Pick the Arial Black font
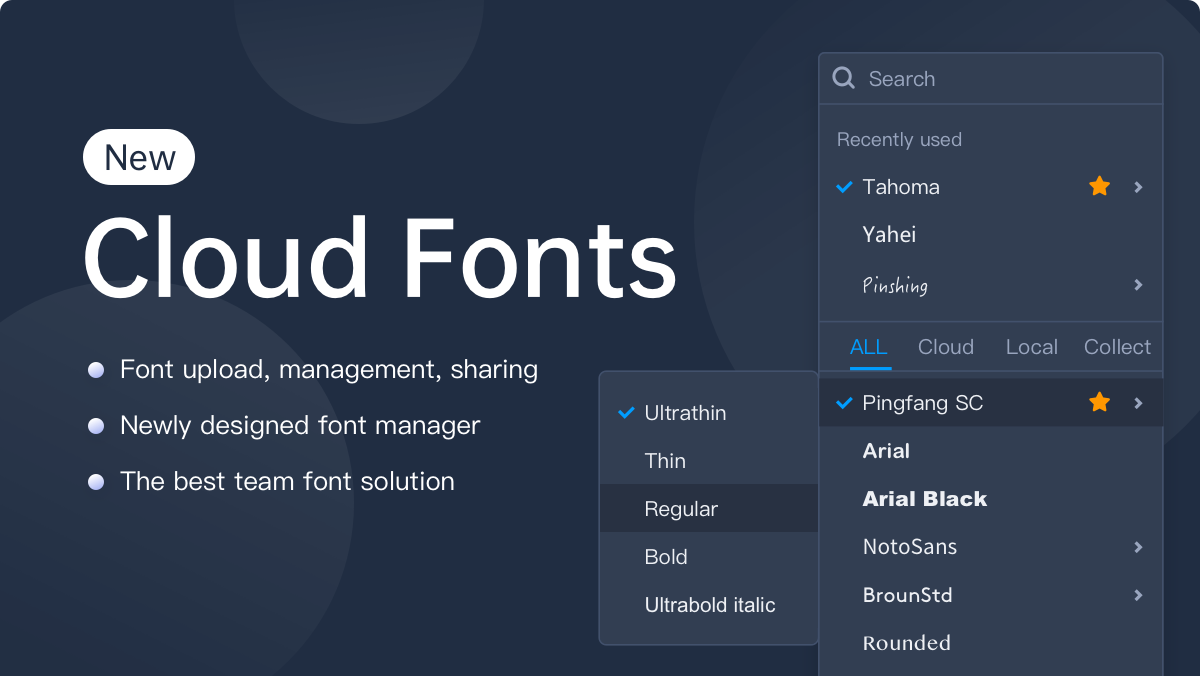Image resolution: width=1200 pixels, height=676 pixels. coord(924,499)
